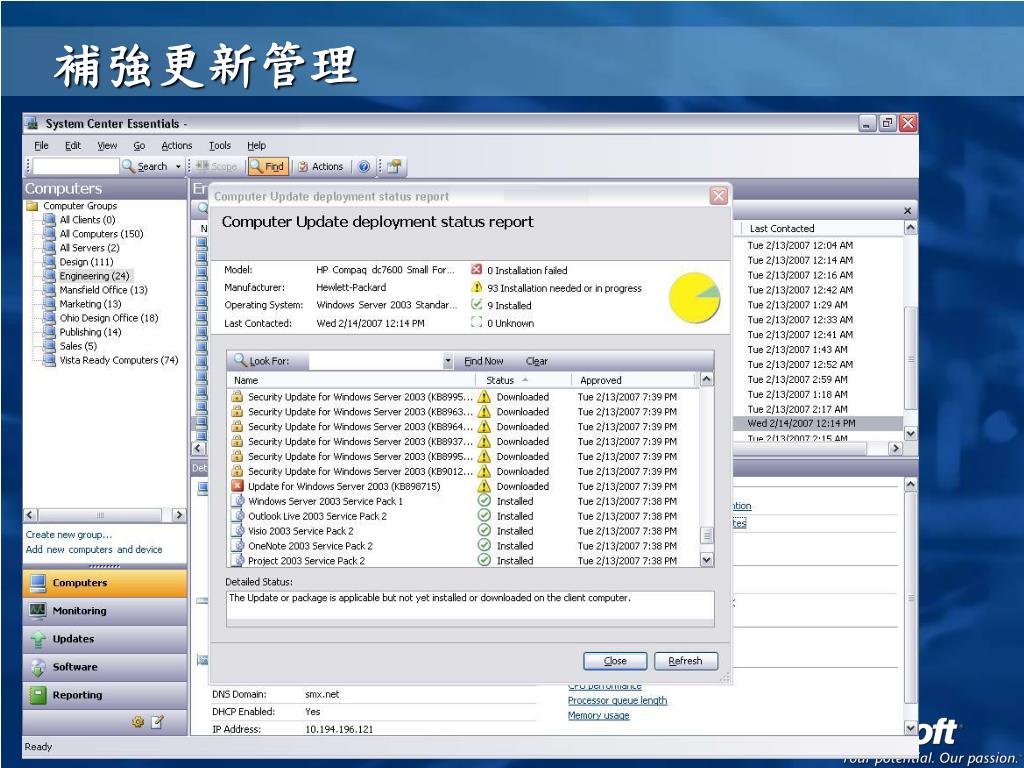The width and height of the screenshot is (1024, 768).
Task: Sort the list by the Approved column
Action: (632, 380)
